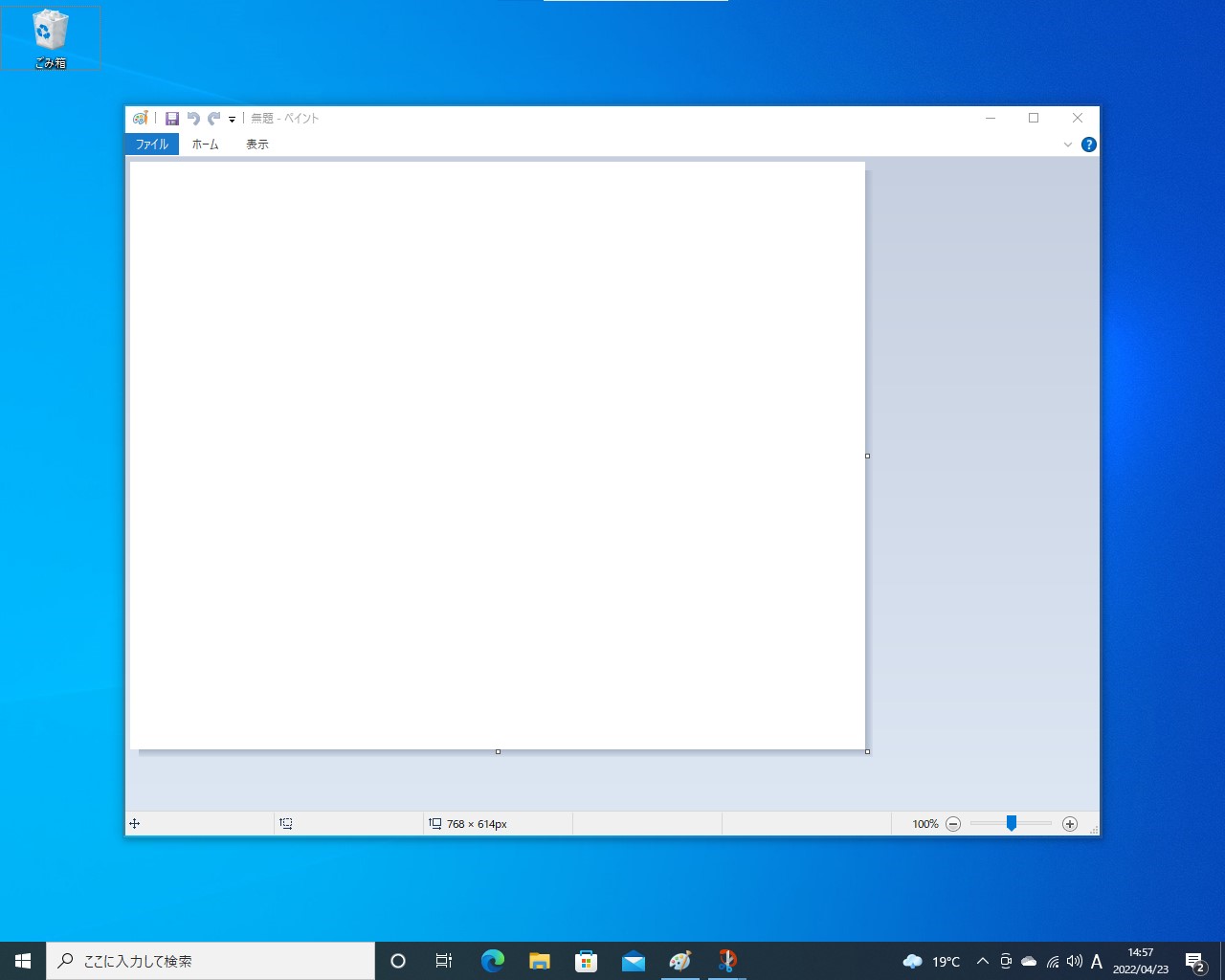The width and height of the screenshot is (1225, 980).
Task: Open the Customize Quick Access Toolbar dropdown
Action: (x=231, y=119)
